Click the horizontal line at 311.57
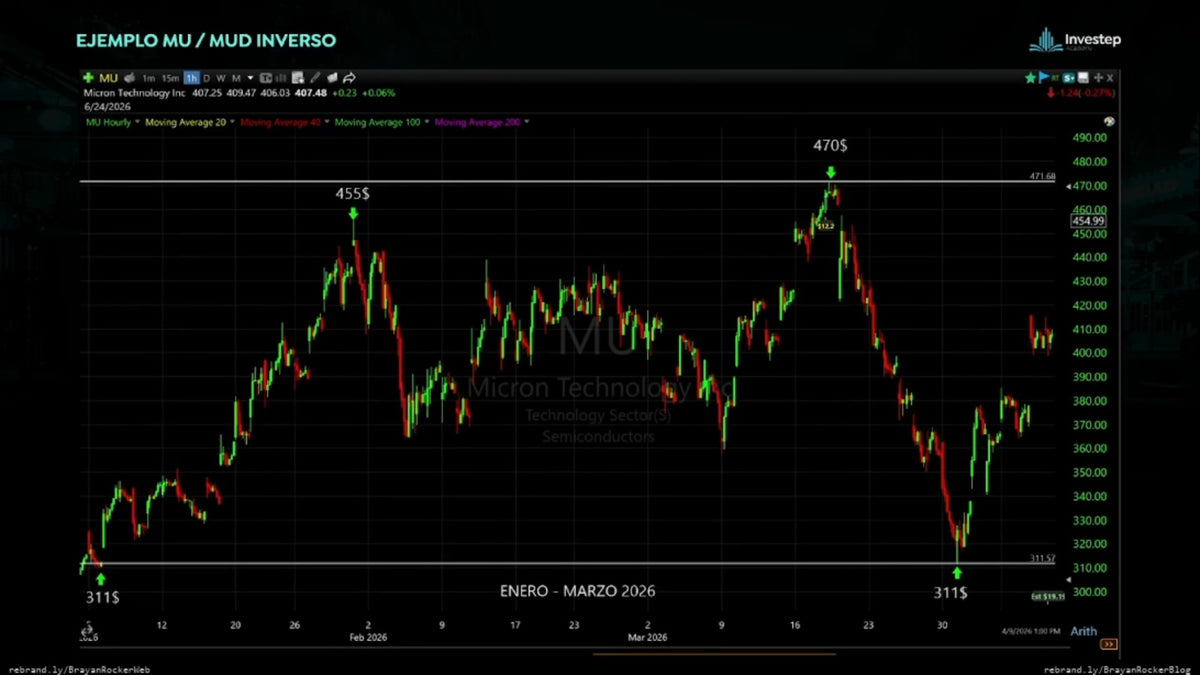This screenshot has height=675, width=1200. [x=568, y=564]
